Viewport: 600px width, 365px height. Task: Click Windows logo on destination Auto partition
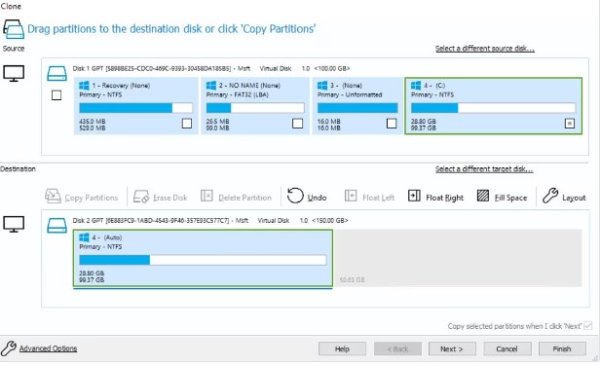(x=84, y=238)
